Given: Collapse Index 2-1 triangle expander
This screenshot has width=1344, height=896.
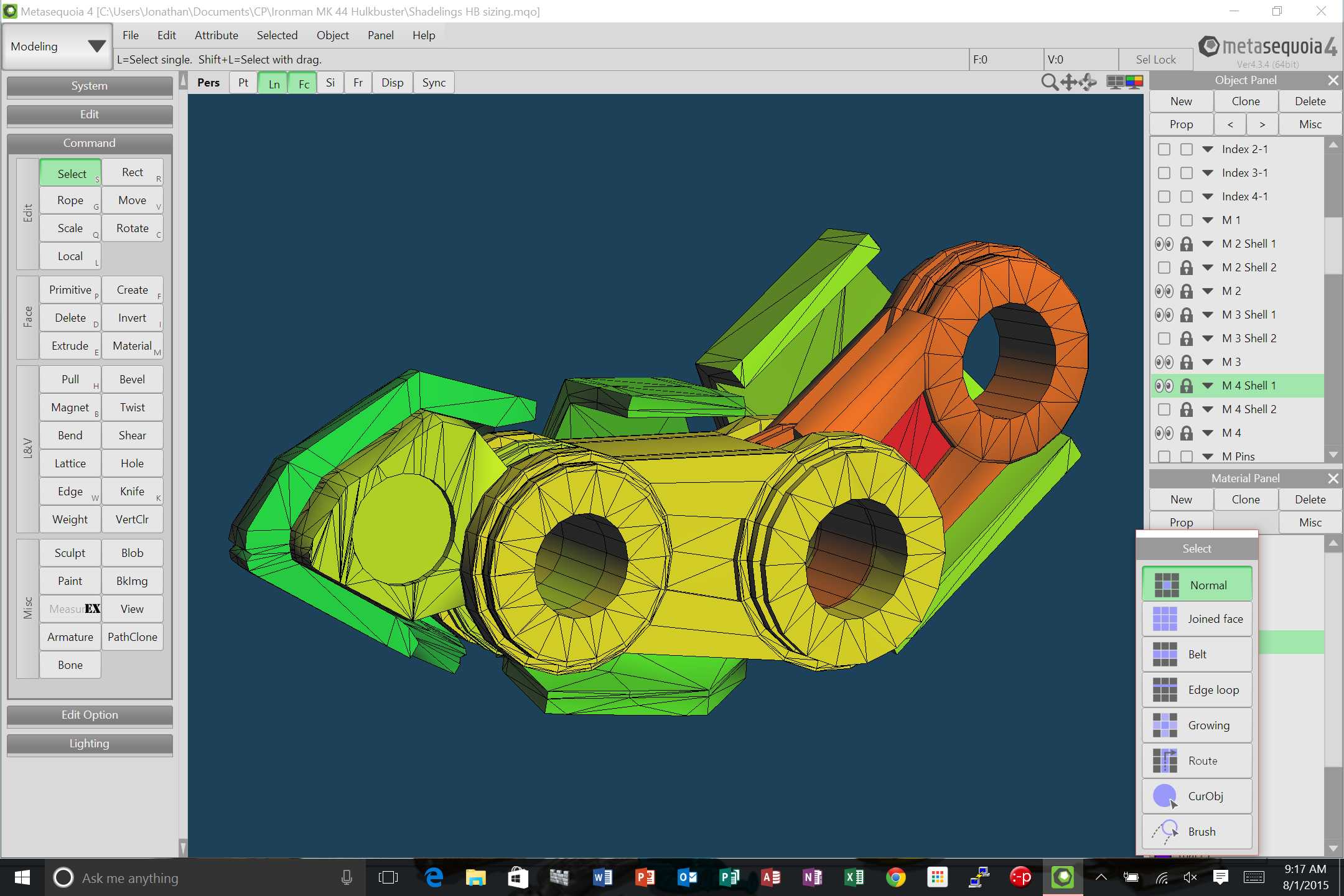Looking at the screenshot, I should tap(1208, 149).
